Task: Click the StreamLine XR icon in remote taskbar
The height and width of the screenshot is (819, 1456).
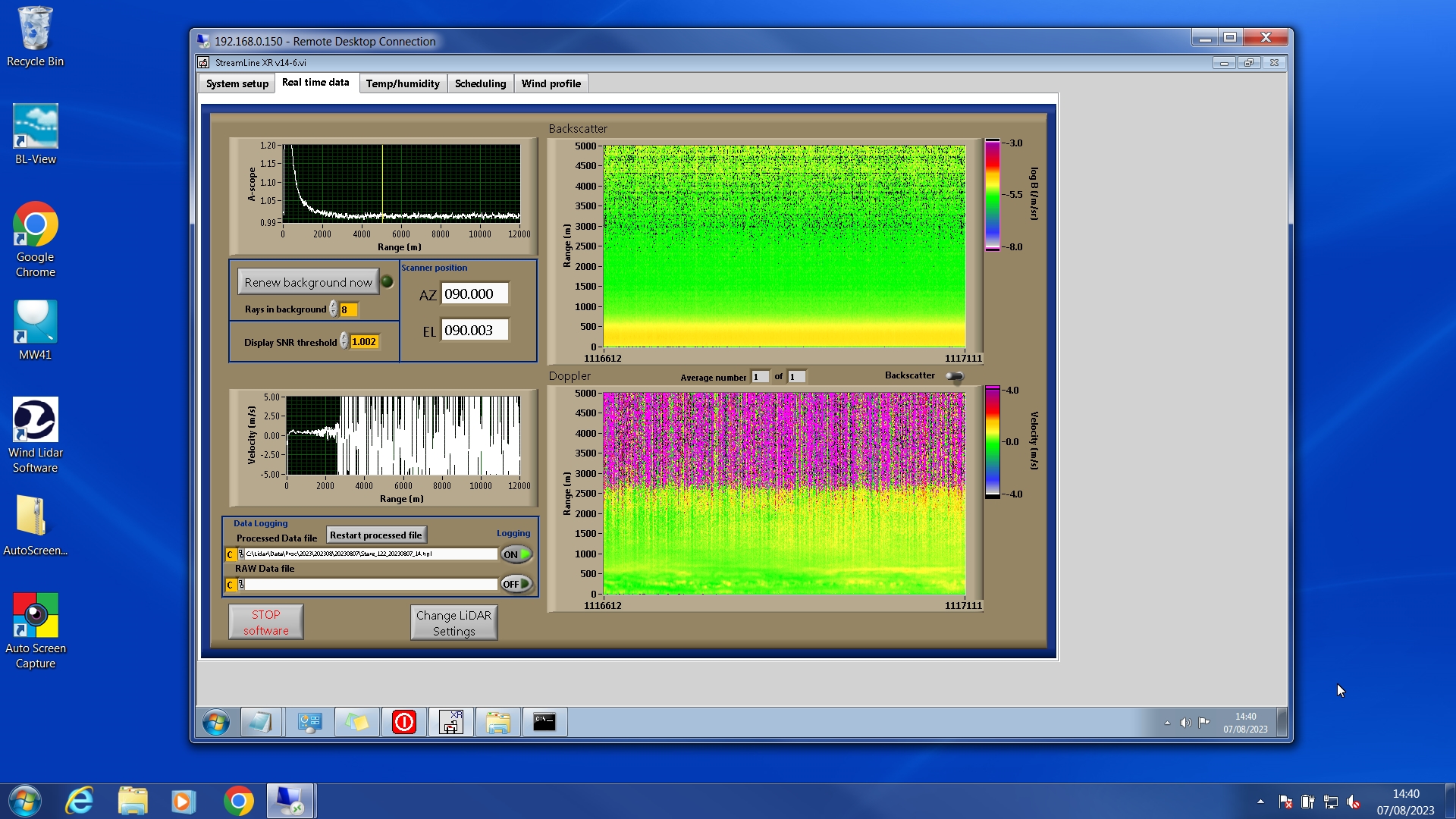Action: pyautogui.click(x=451, y=722)
